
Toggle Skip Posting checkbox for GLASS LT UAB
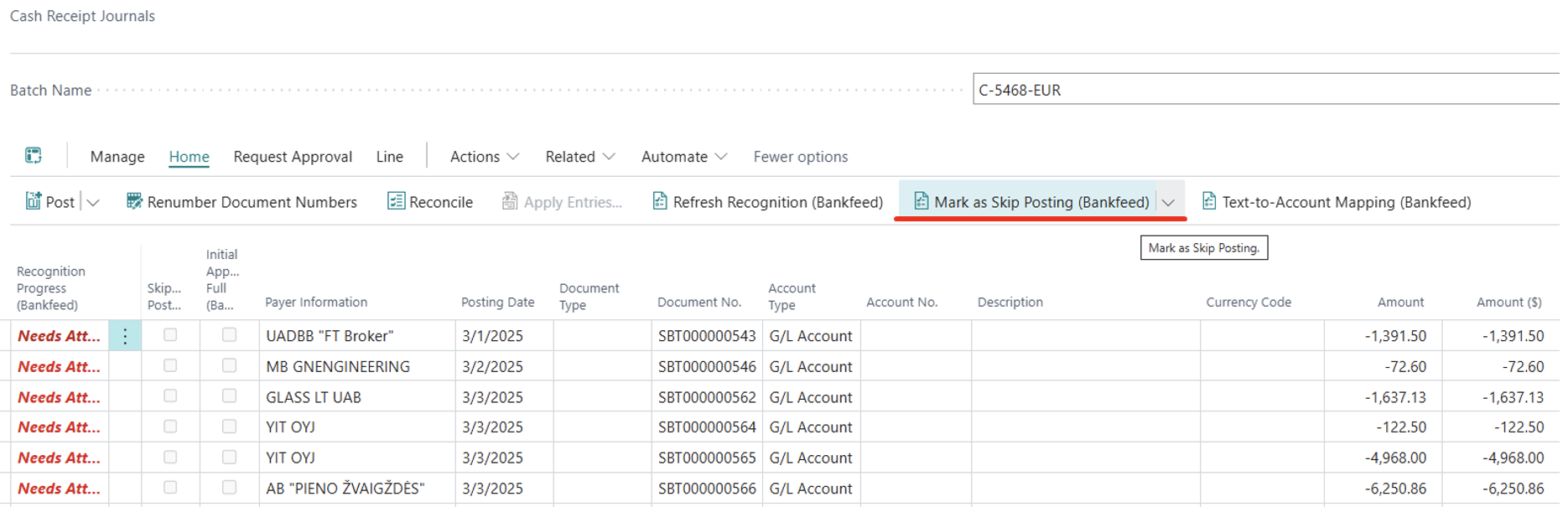[x=170, y=396]
